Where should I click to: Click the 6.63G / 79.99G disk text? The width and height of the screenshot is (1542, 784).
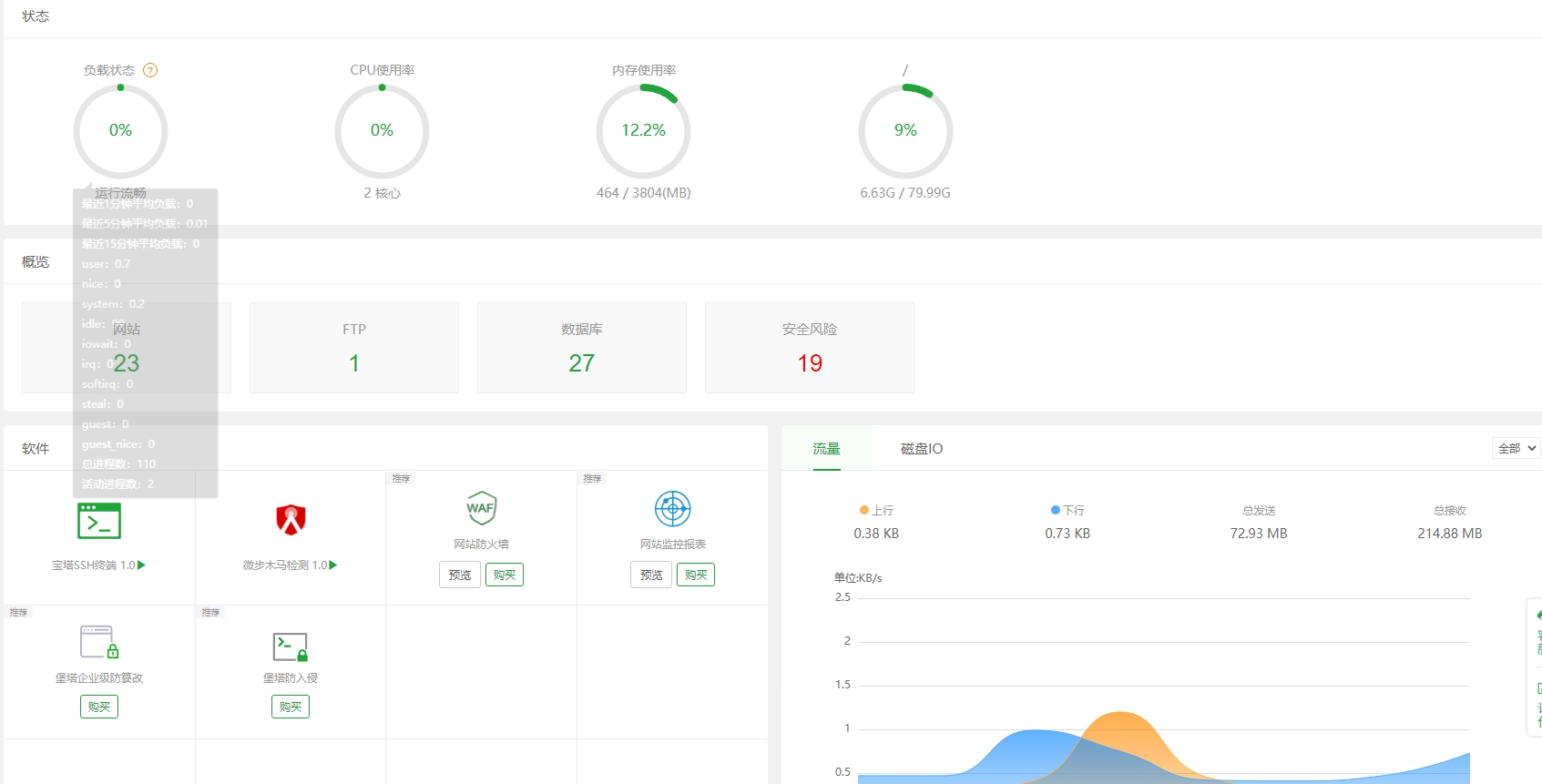(905, 193)
